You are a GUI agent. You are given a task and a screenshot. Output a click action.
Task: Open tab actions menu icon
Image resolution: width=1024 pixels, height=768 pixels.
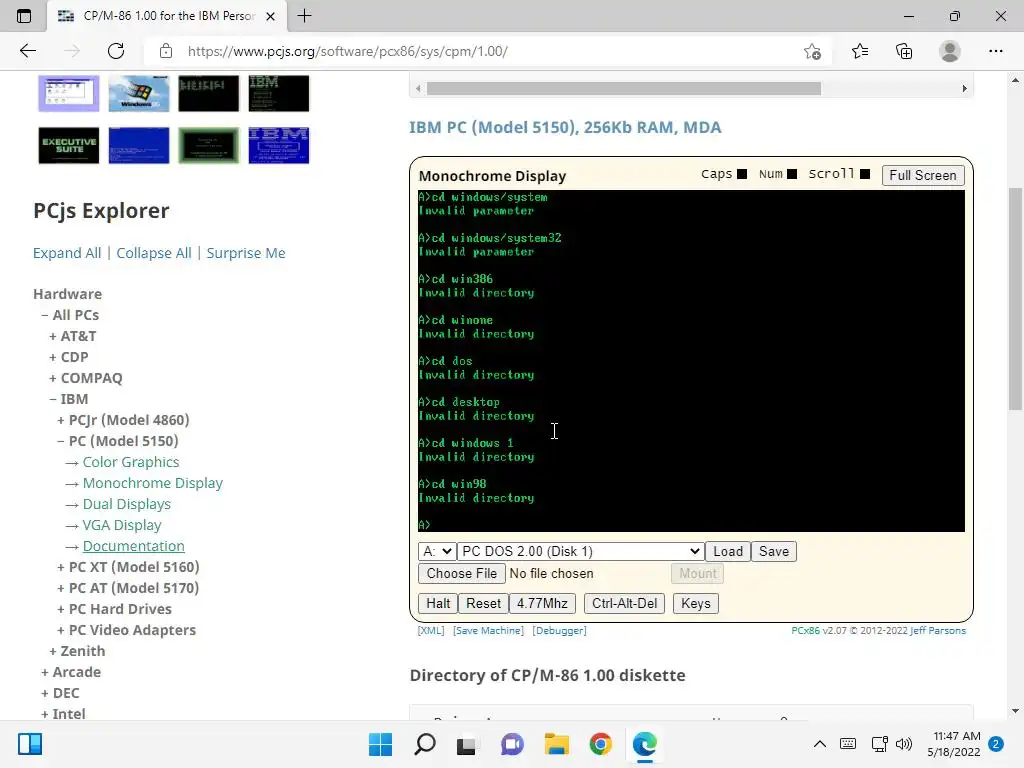[24, 16]
